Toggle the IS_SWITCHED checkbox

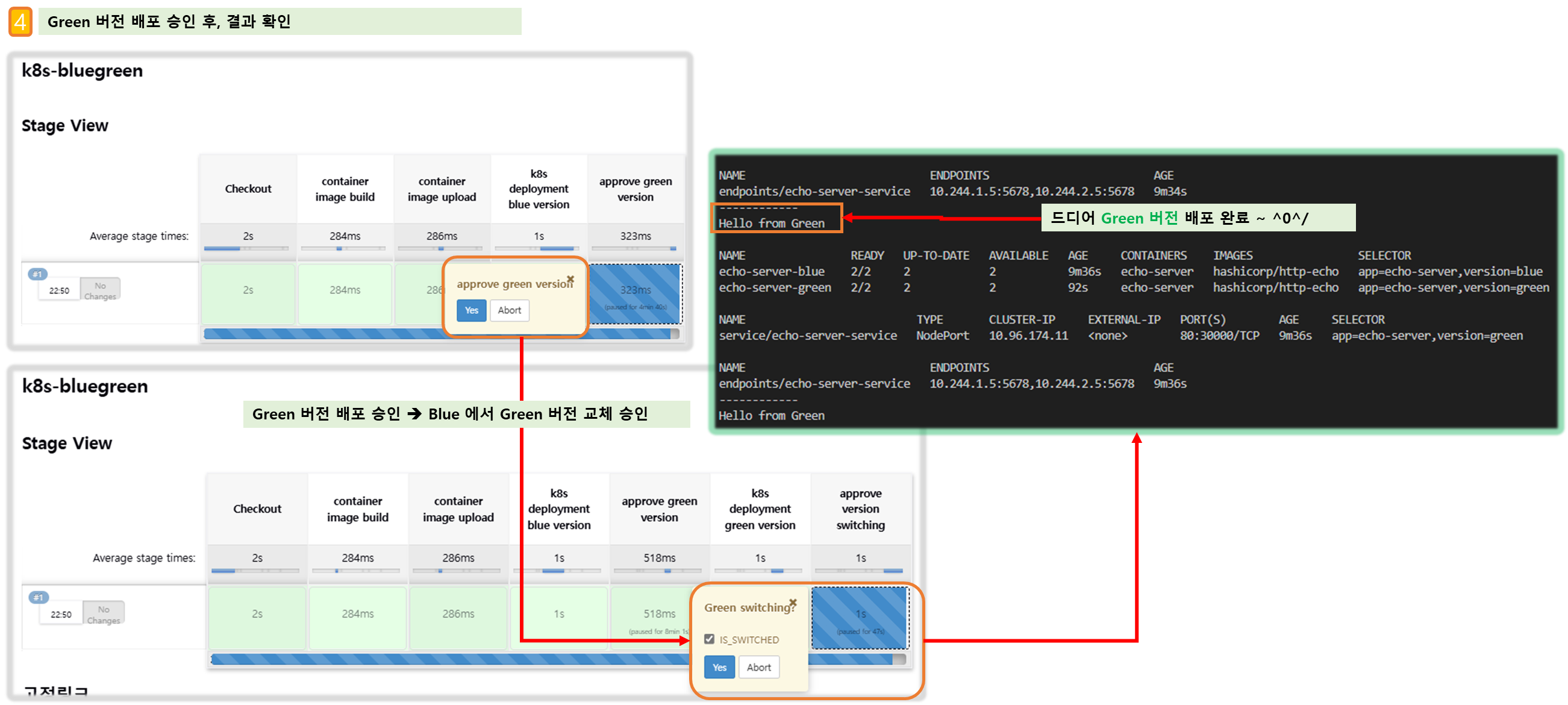pos(709,639)
